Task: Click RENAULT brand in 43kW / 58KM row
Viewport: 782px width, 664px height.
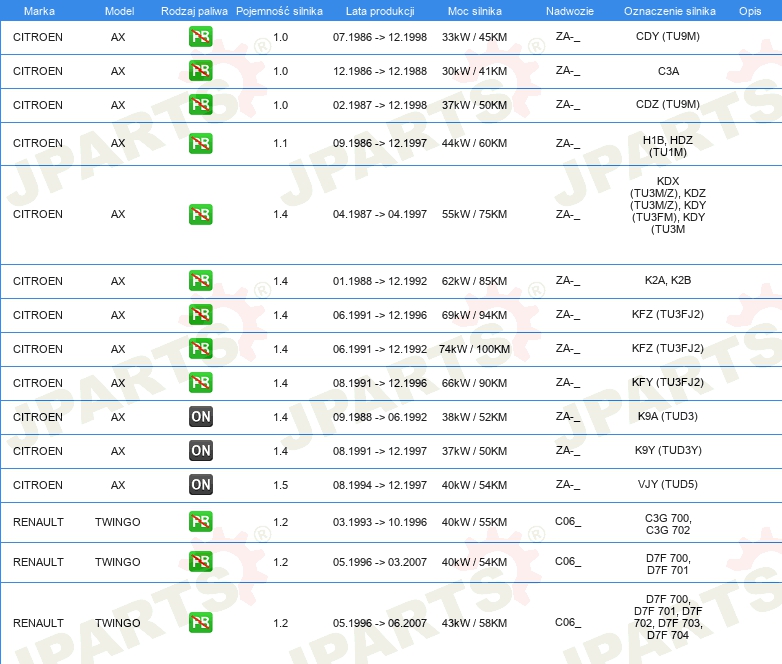Action: click(38, 623)
